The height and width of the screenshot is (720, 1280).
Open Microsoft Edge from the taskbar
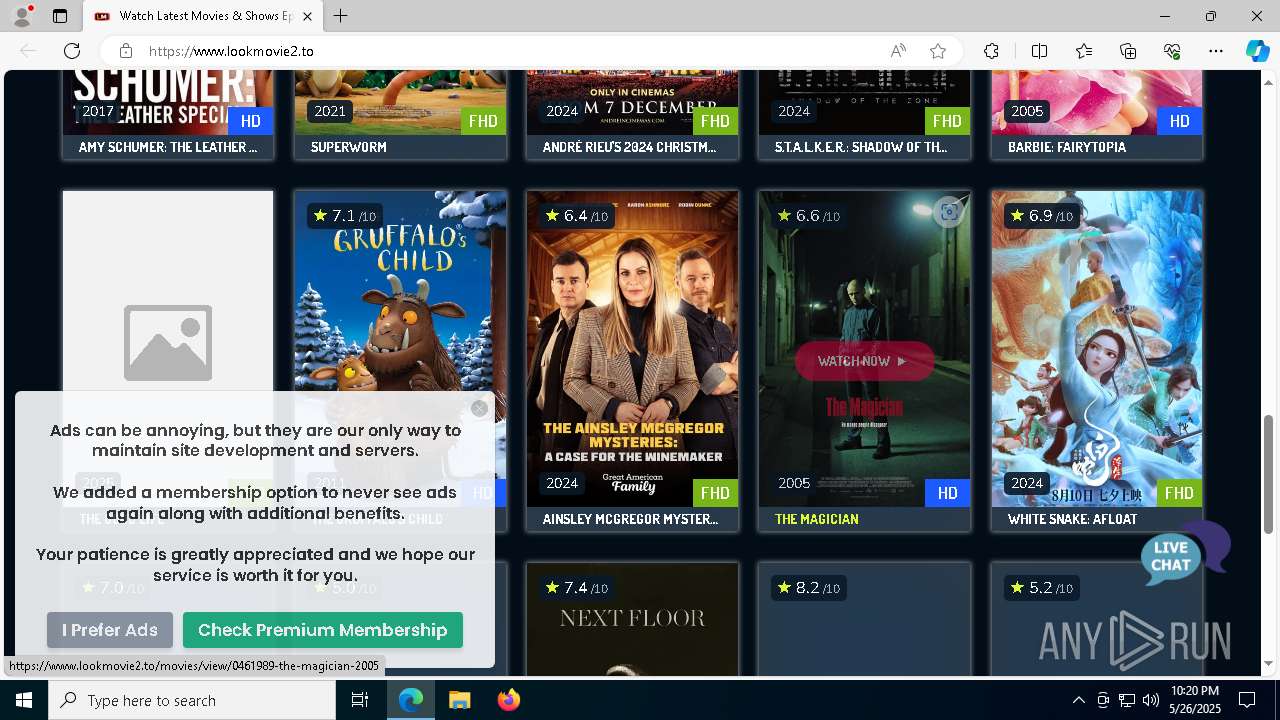click(x=411, y=700)
